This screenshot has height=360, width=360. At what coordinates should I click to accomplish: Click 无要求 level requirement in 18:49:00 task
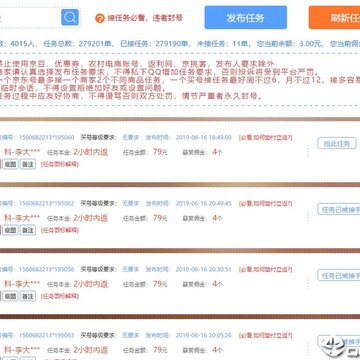tap(130, 137)
